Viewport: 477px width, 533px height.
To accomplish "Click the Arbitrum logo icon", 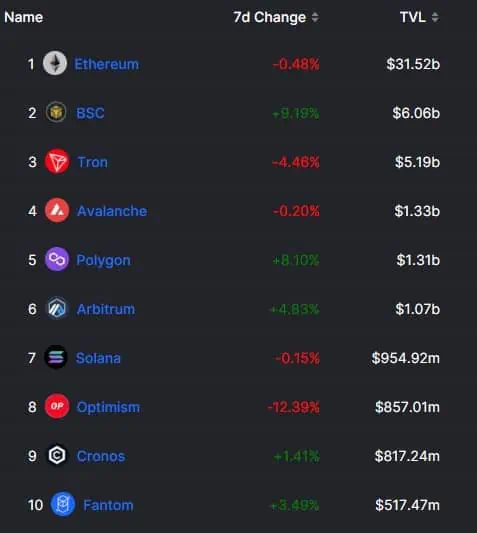I will [x=57, y=308].
